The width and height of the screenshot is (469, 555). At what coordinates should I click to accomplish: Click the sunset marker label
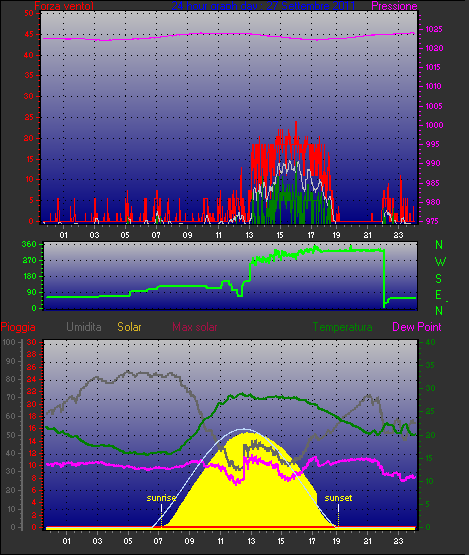[x=338, y=498]
